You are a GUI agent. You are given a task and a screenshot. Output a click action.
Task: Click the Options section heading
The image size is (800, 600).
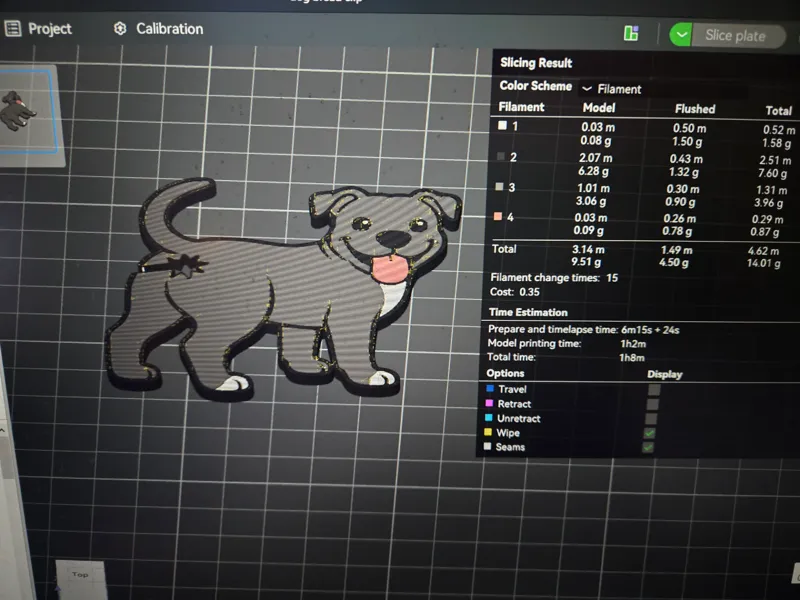[x=505, y=373]
